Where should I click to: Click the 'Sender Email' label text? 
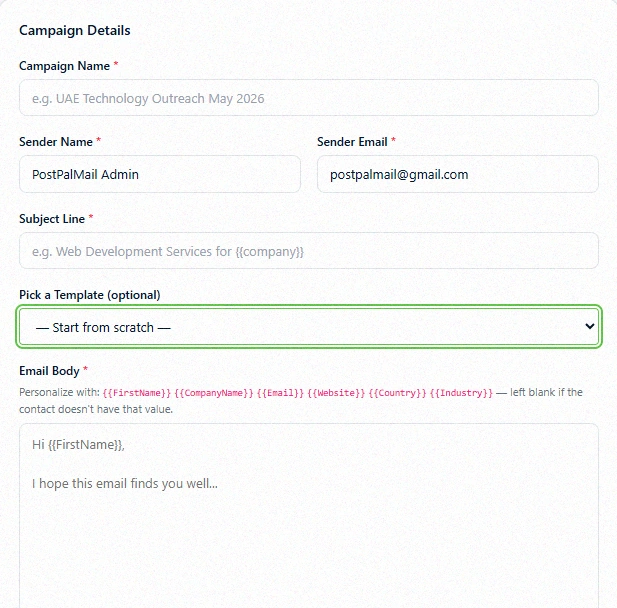click(x=352, y=142)
